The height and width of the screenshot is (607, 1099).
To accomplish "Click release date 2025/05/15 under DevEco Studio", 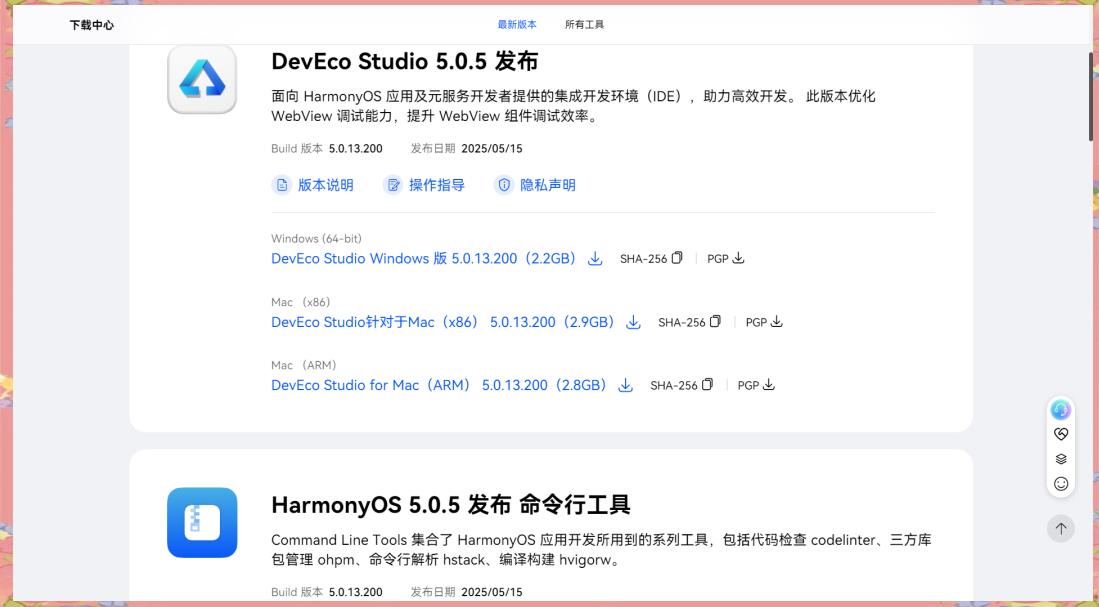I will pyautogui.click(x=492, y=149).
